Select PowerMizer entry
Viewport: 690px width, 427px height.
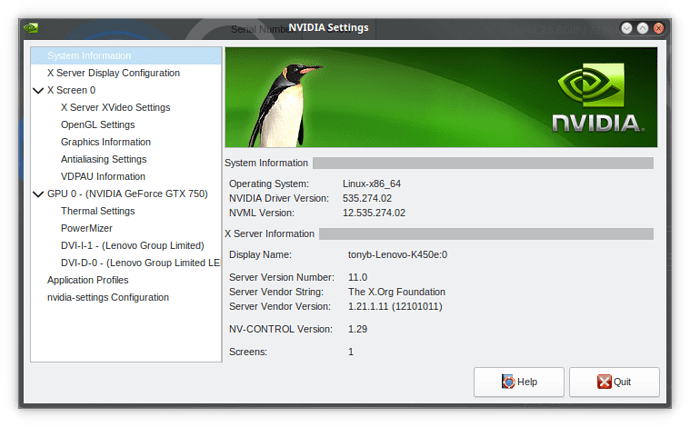coord(86,228)
